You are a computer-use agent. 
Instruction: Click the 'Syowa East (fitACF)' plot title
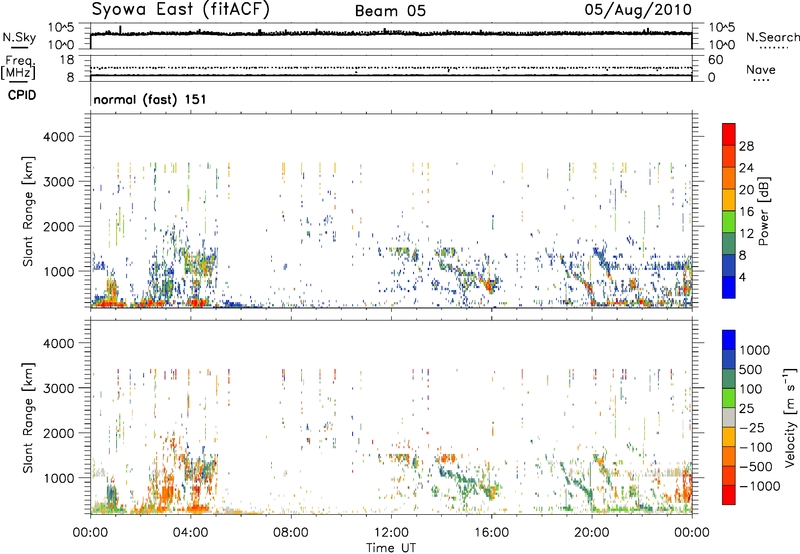coord(181,10)
